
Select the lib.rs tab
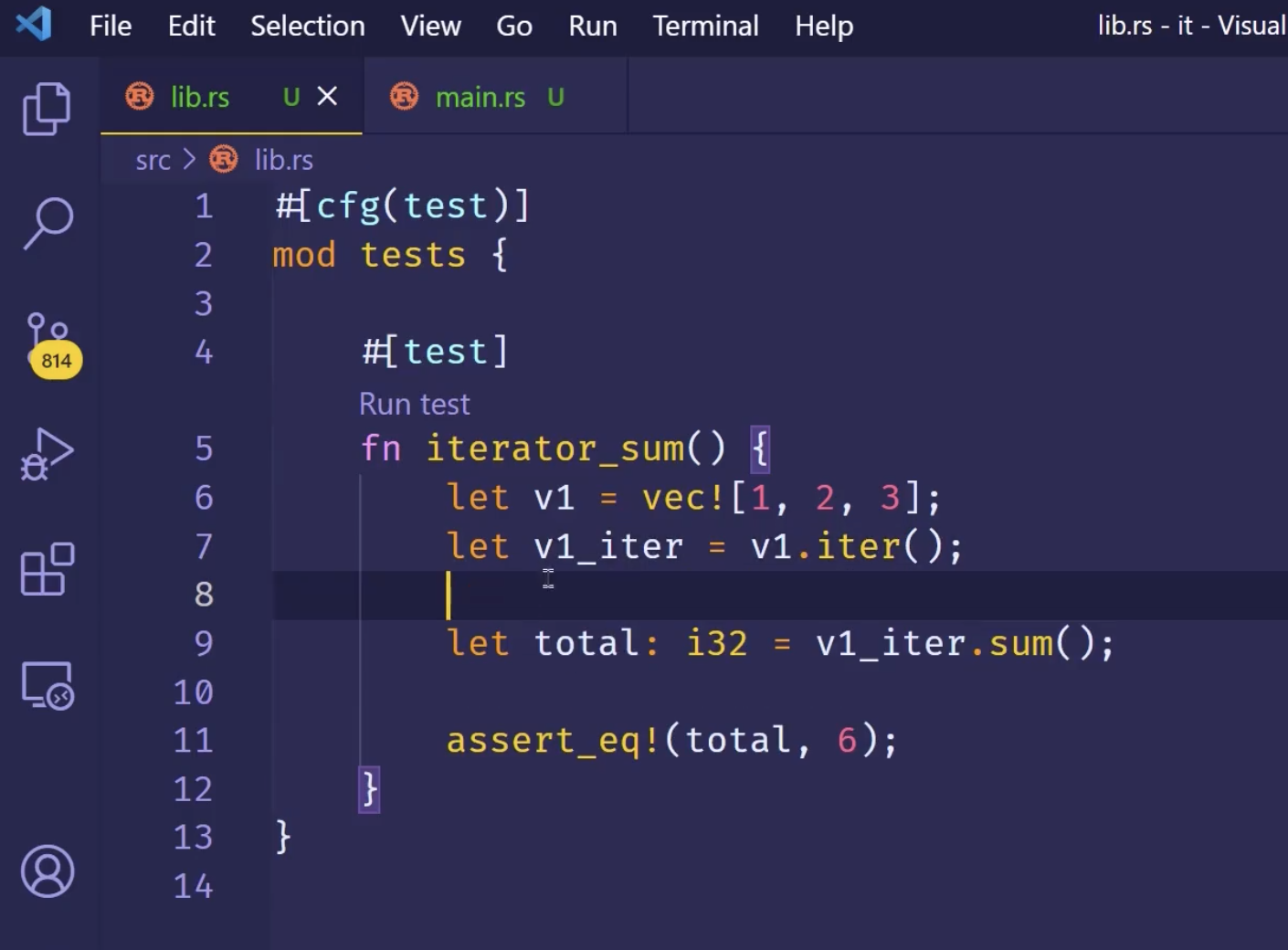200,98
